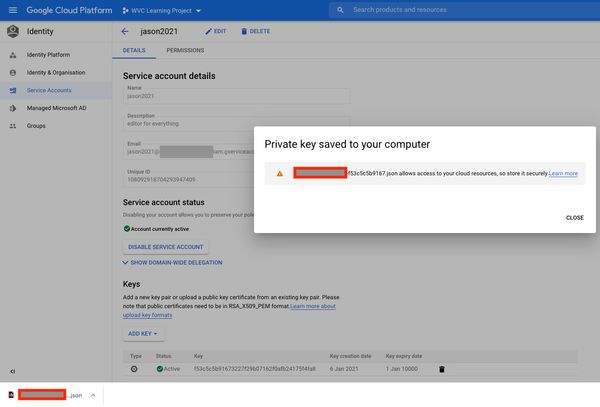Screen dimensions: 600x407
Task: Click the Name field jason2021
Action: coord(236,94)
